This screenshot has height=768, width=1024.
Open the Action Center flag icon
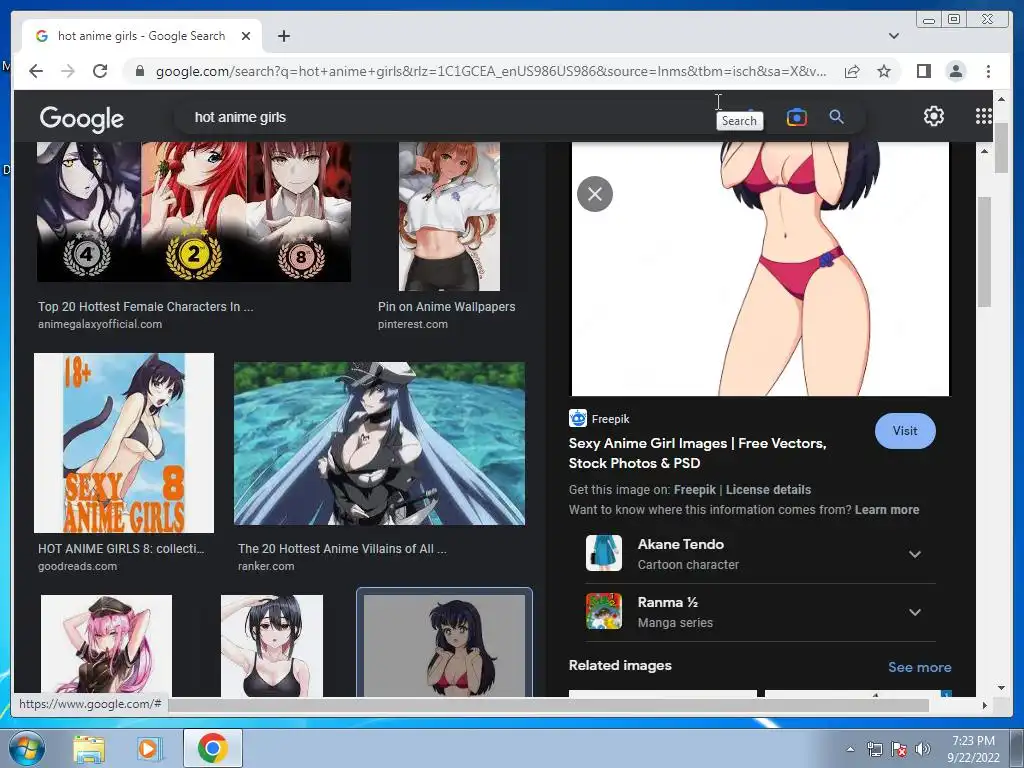(x=899, y=749)
